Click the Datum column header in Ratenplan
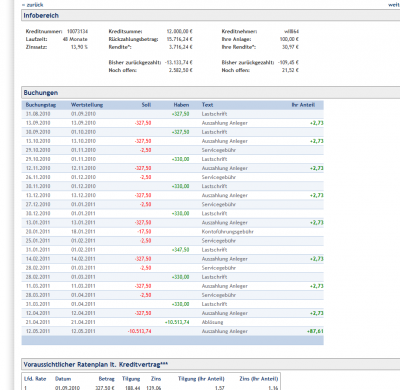Image resolution: width=400 pixels, height=390 pixels. coord(63,379)
